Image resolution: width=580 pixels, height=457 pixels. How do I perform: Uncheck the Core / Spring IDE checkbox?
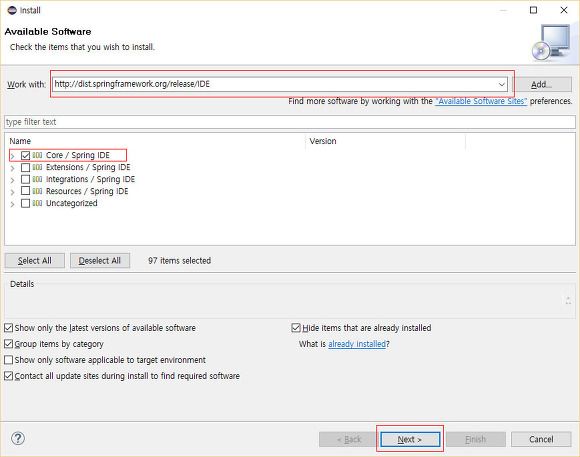tap(26, 155)
